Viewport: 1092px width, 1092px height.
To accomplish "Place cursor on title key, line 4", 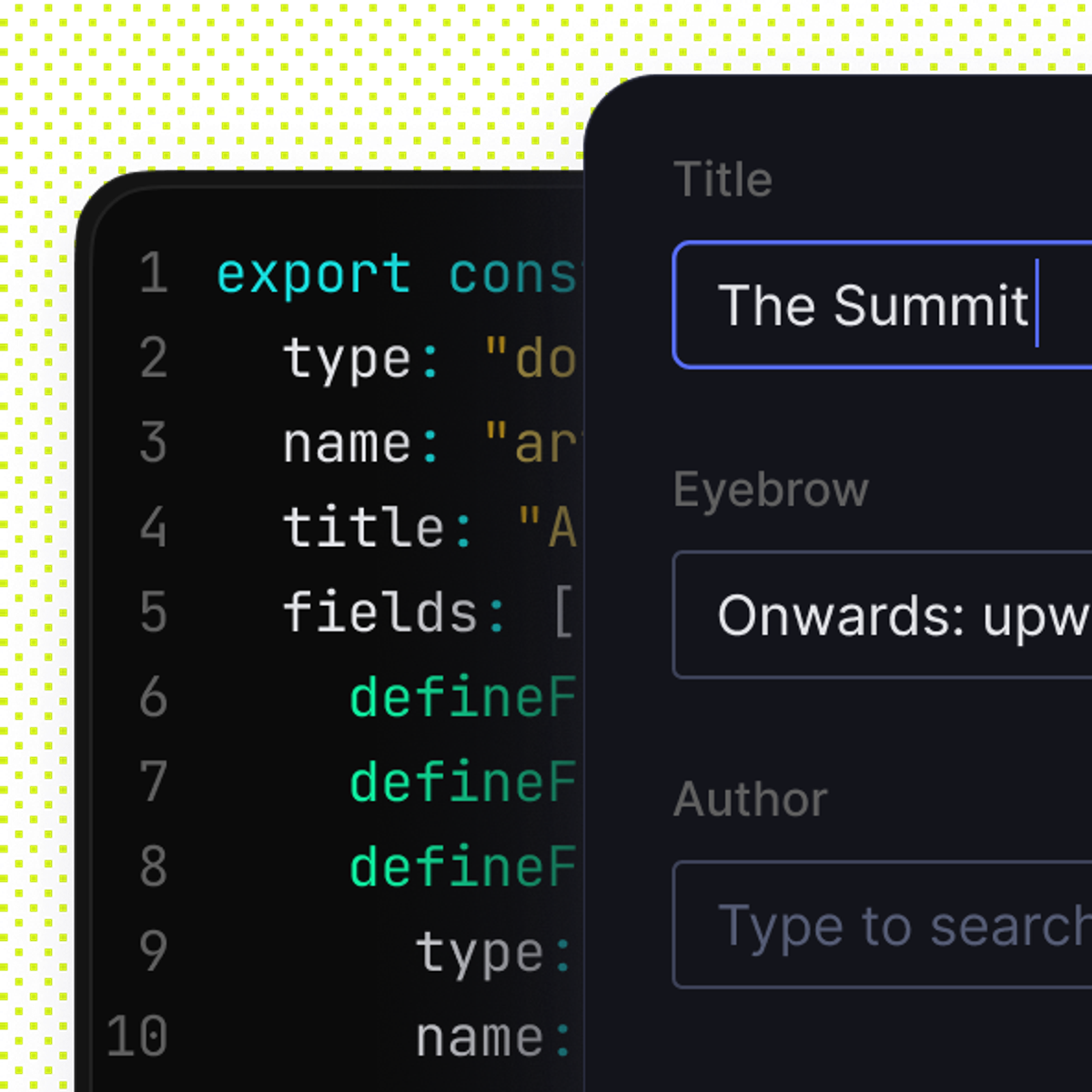I will [x=364, y=528].
